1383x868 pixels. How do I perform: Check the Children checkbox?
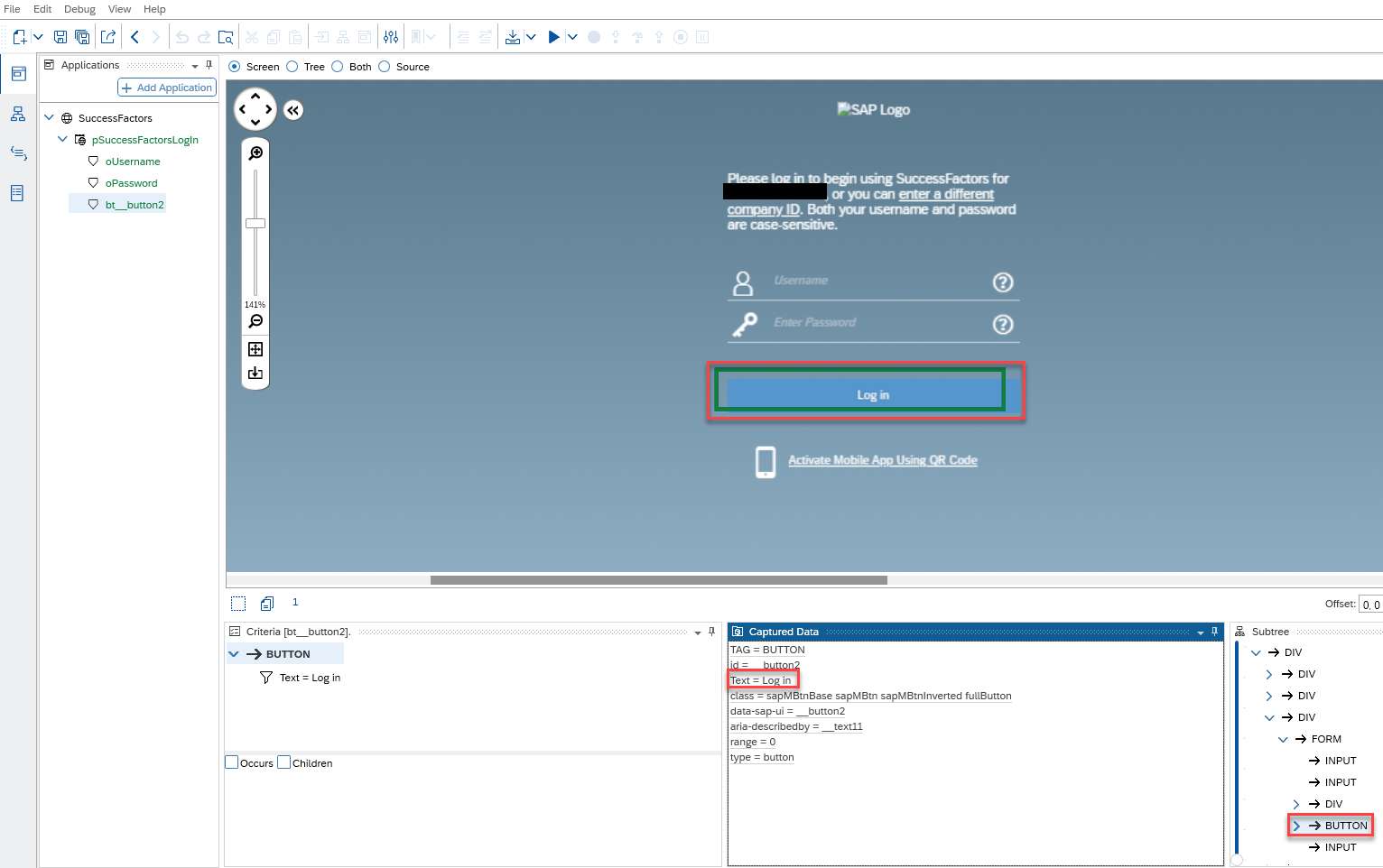[283, 762]
